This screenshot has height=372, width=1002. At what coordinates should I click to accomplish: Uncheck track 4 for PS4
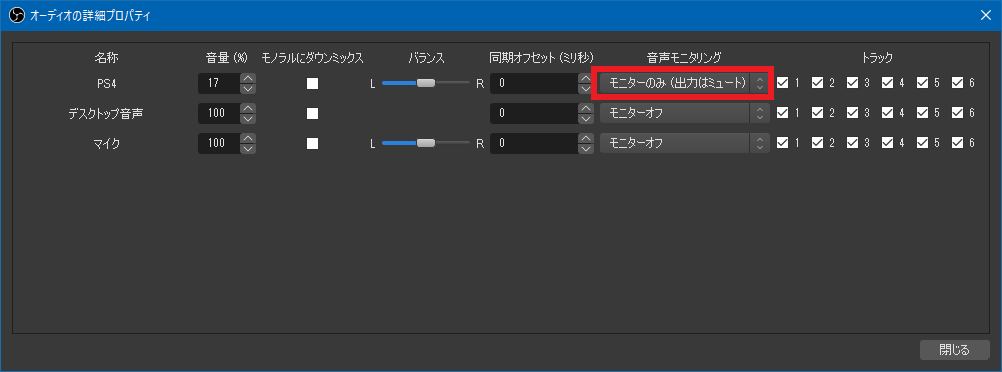click(x=888, y=82)
